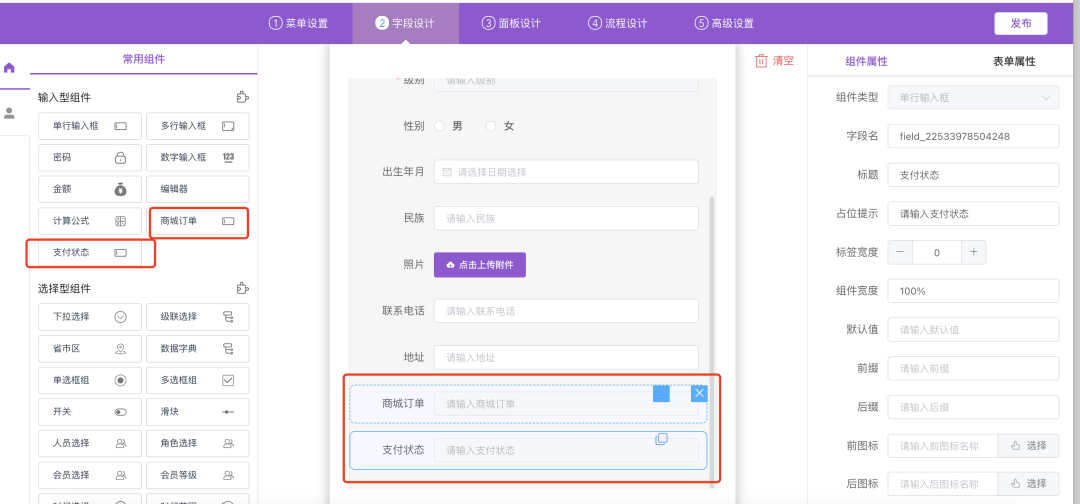Click the user icon in left sidebar

(x=10, y=113)
